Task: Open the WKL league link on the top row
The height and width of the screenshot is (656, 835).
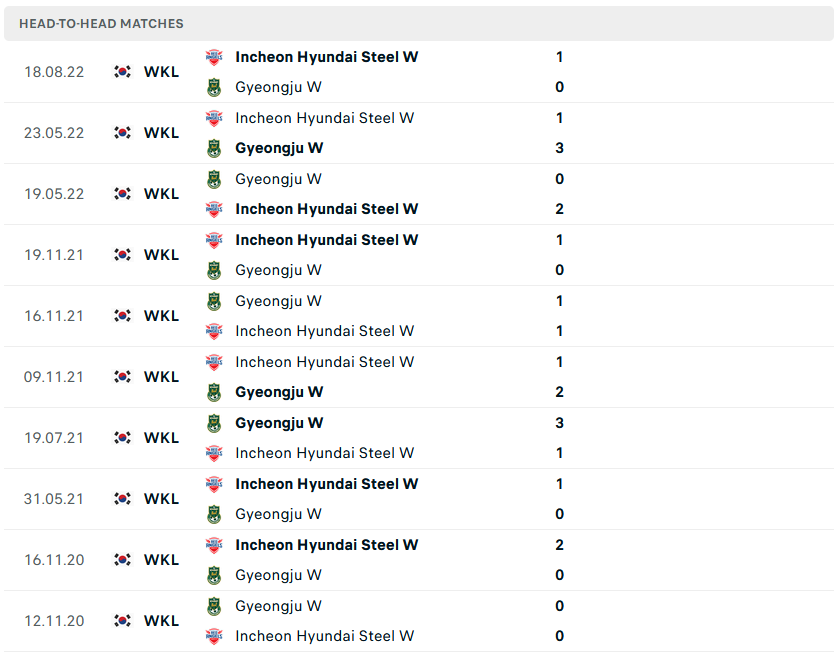Action: point(161,71)
